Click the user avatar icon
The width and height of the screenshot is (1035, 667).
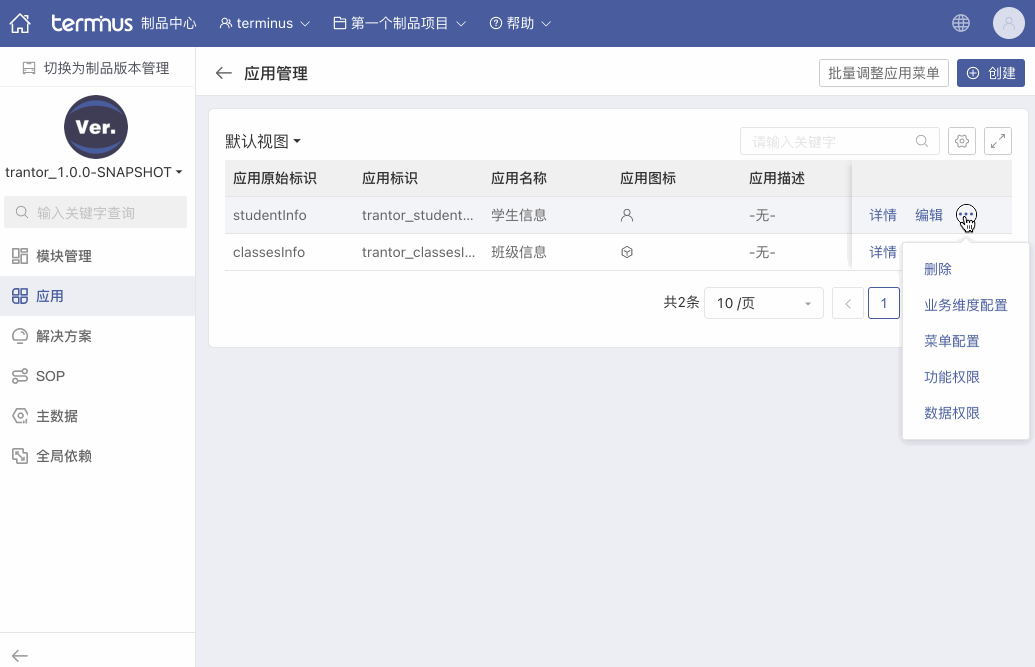pyautogui.click(x=1008, y=23)
